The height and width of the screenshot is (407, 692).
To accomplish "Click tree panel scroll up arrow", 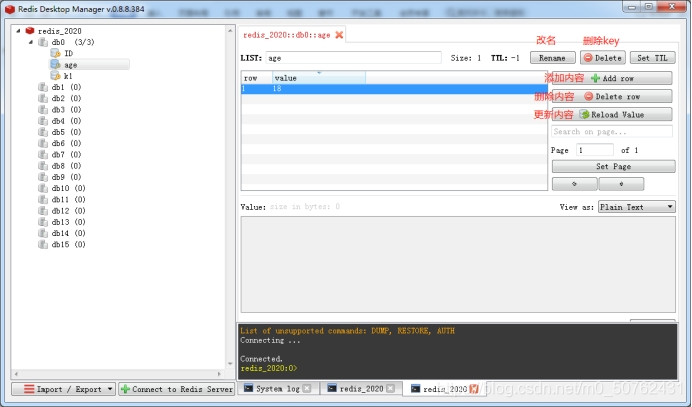I will (230, 30).
